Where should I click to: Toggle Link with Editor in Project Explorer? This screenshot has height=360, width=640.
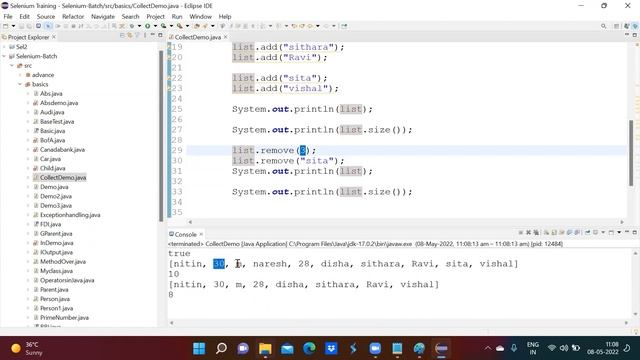coord(130,36)
